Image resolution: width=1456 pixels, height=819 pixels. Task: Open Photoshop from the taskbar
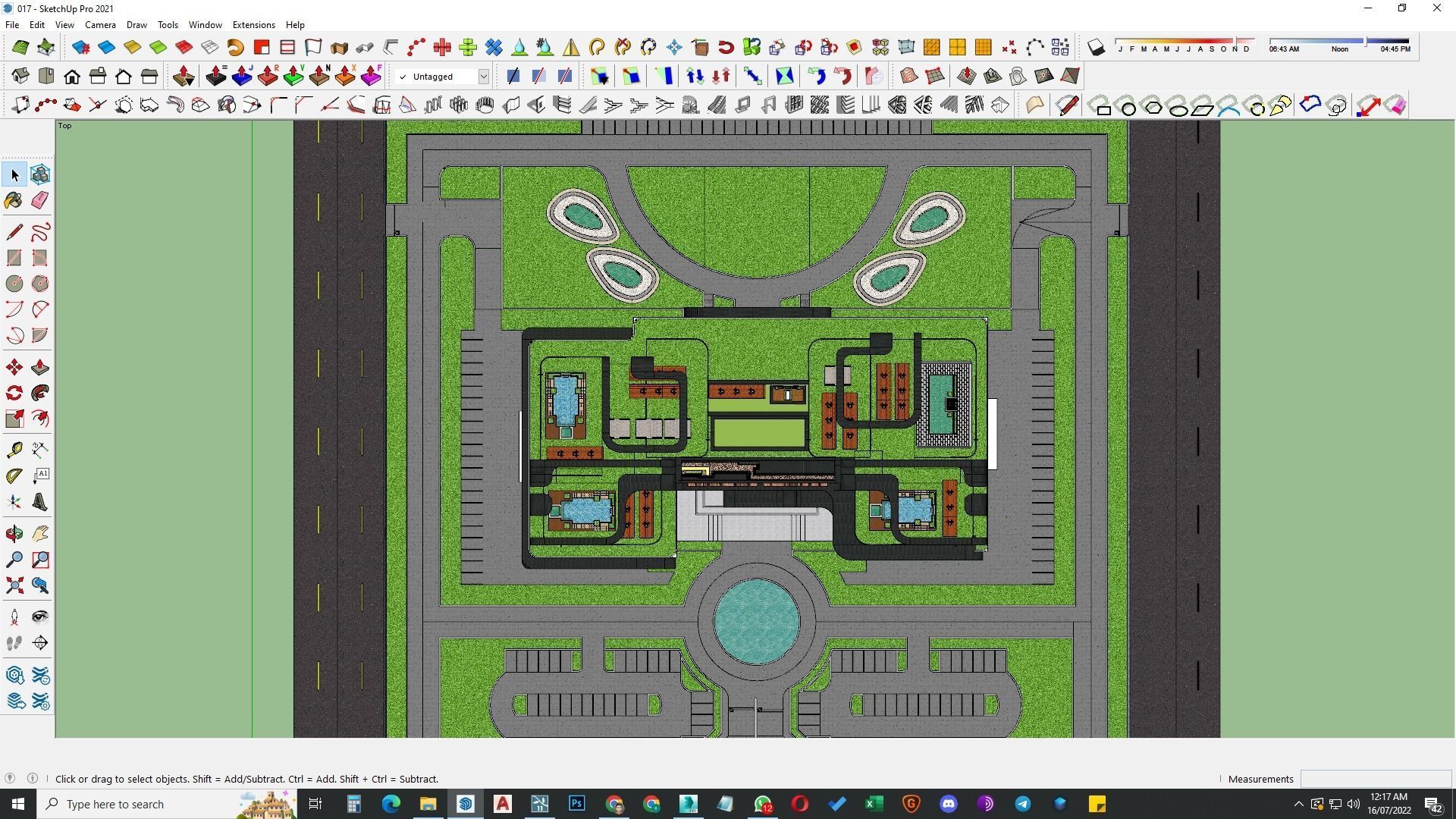[577, 804]
